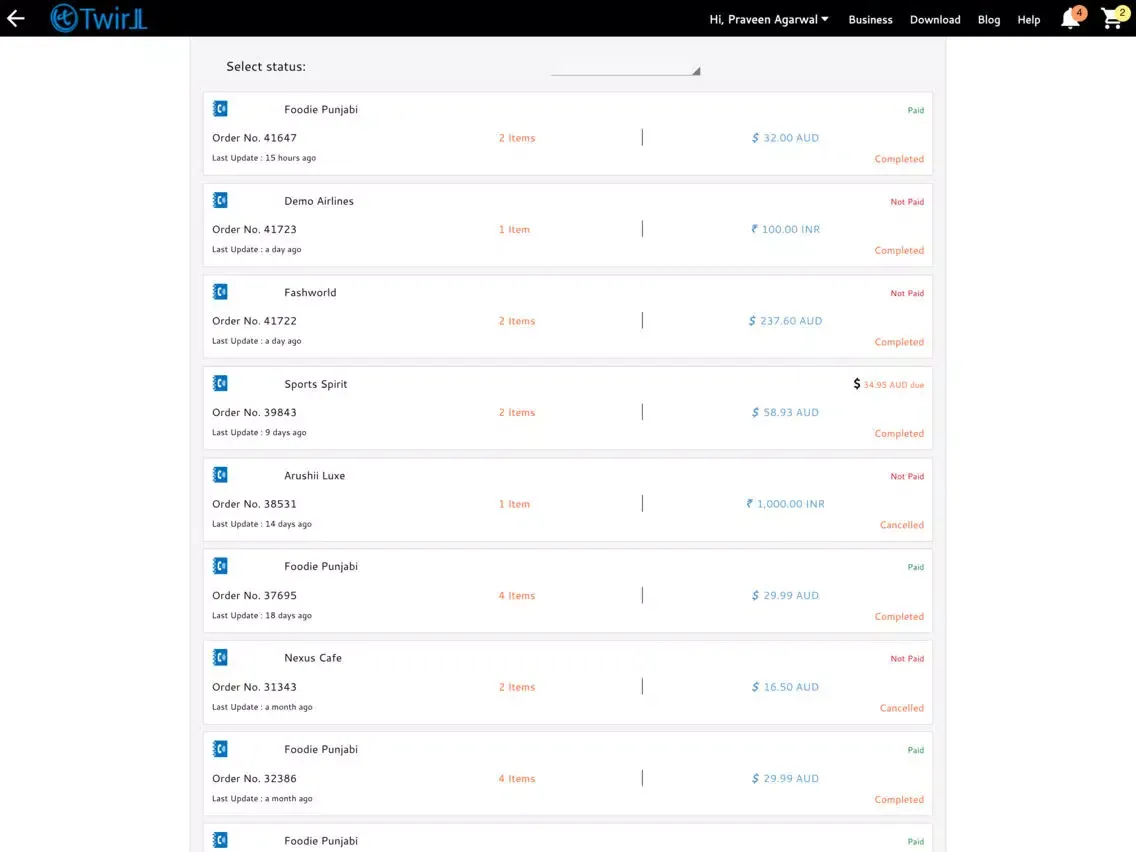The width and height of the screenshot is (1136, 852).
Task: Click the 4 Items count on order 37695
Action: coord(517,596)
